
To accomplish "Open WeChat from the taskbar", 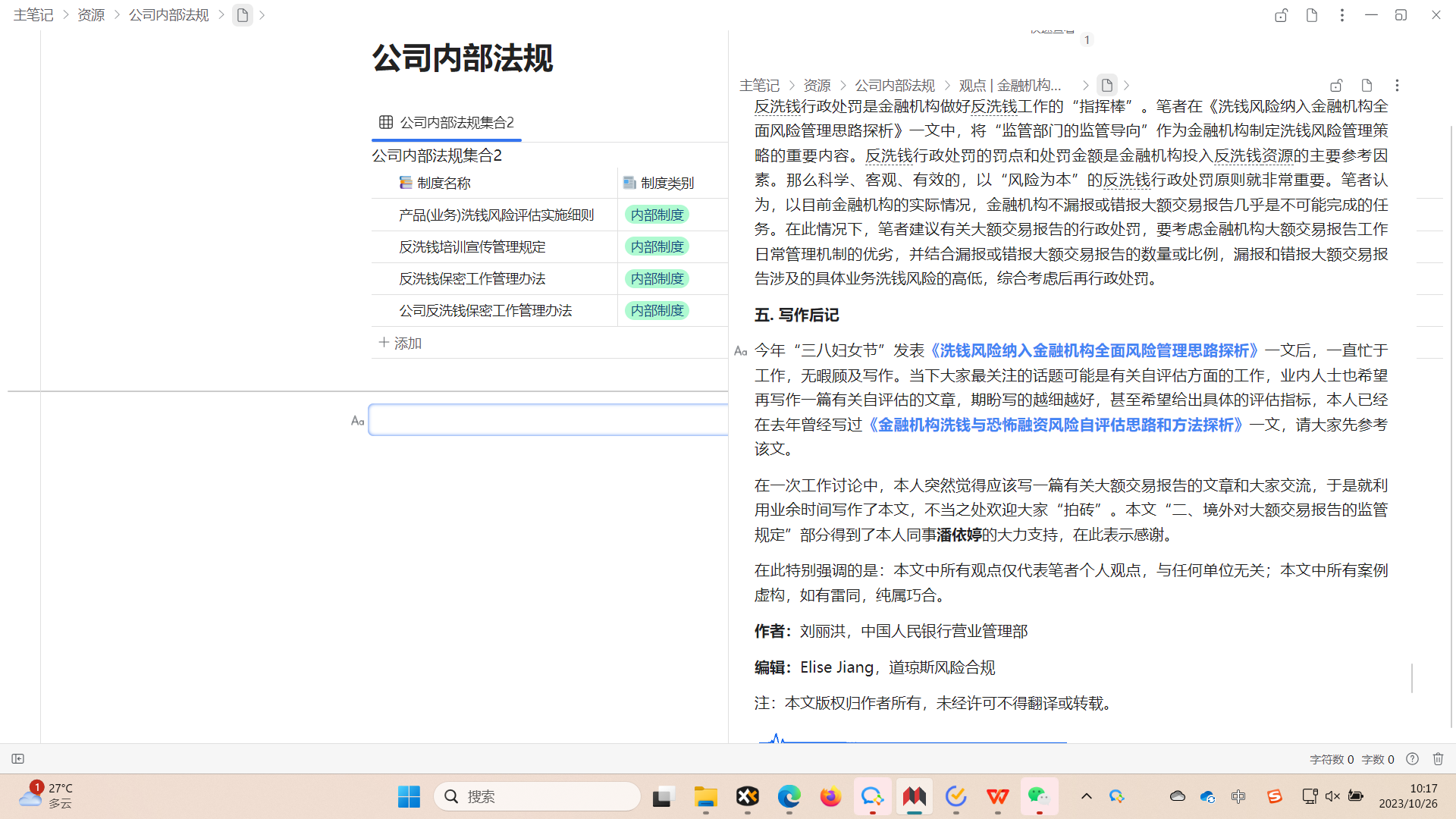I will tap(1038, 796).
